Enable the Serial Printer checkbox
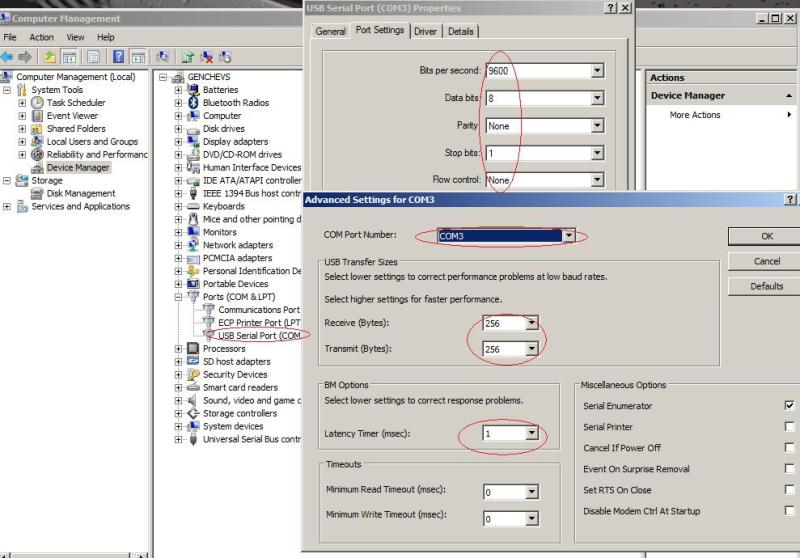 coord(789,427)
